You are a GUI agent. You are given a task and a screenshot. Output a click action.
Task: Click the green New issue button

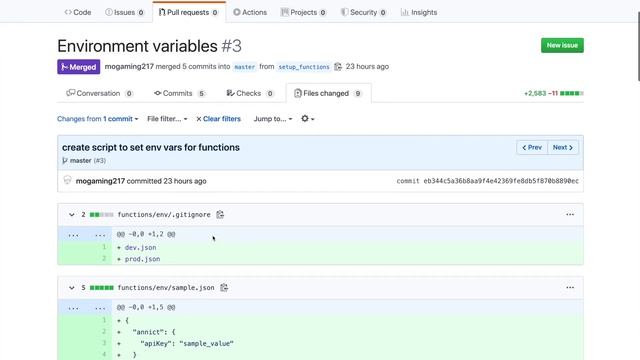(562, 45)
